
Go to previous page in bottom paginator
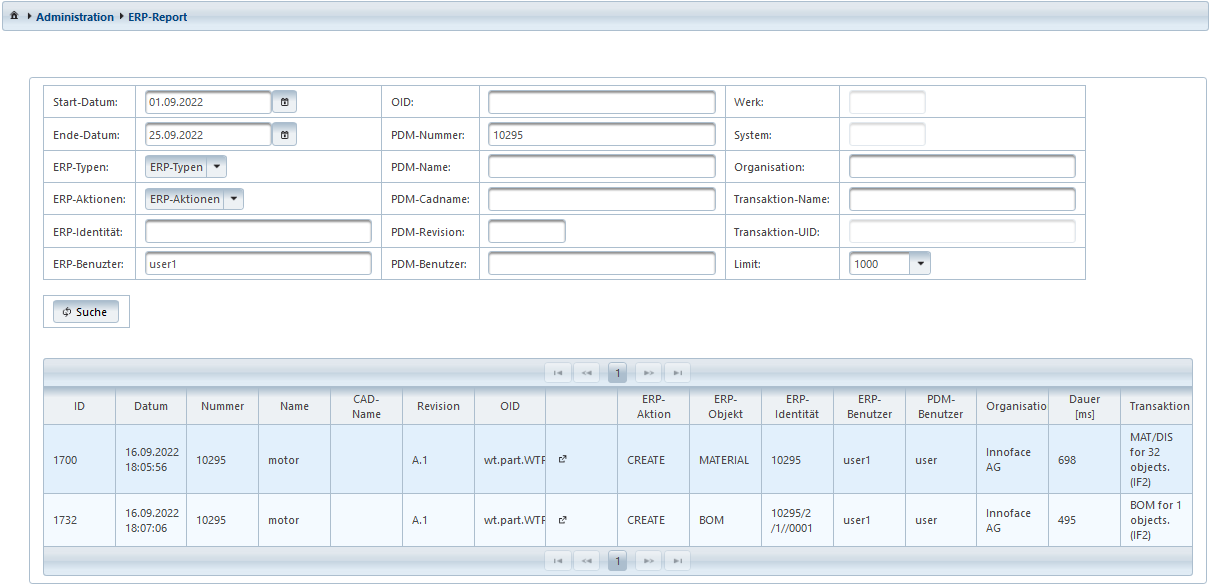587,562
